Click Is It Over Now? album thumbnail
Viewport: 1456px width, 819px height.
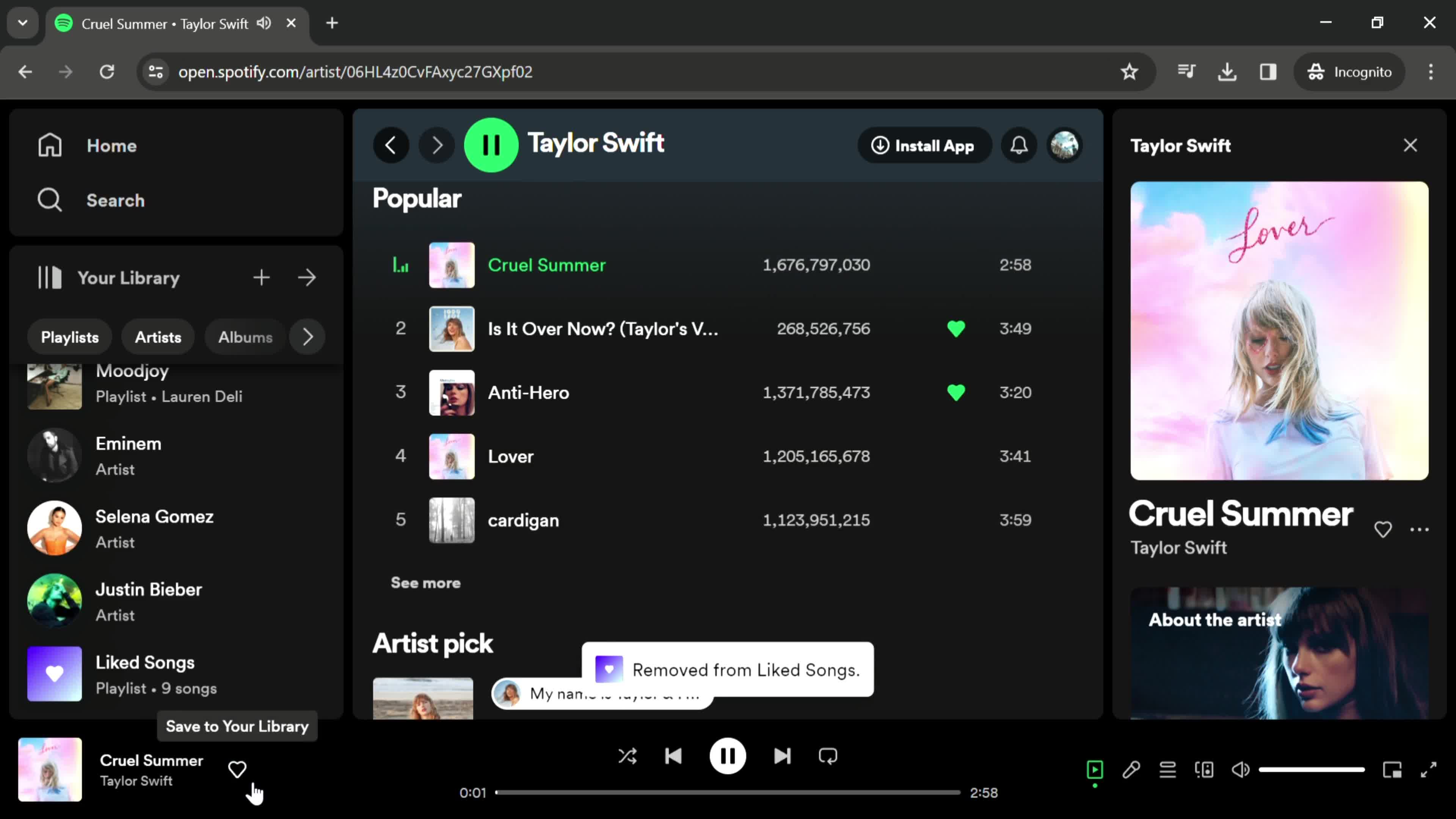pos(452,329)
